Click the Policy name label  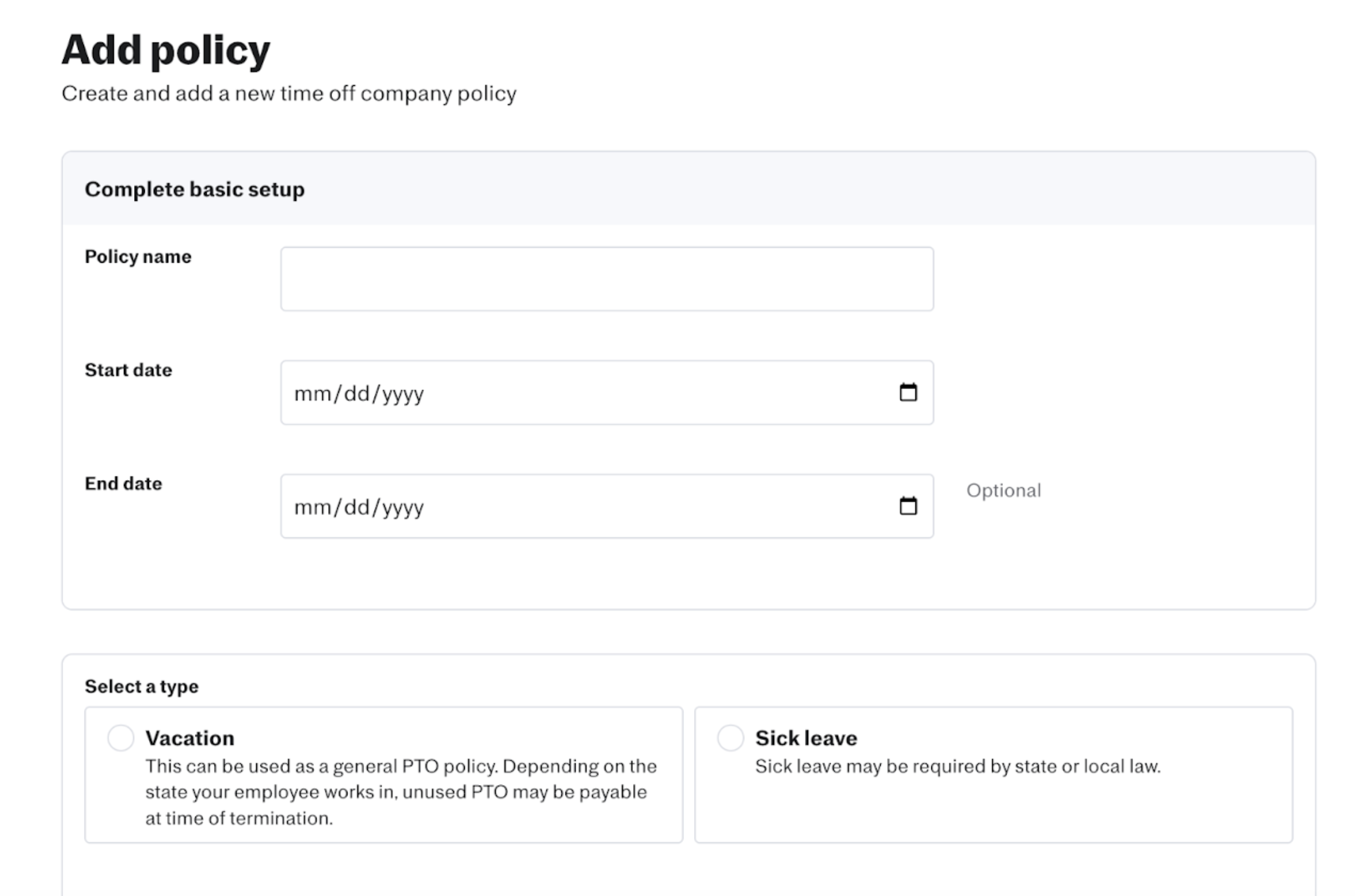pyautogui.click(x=138, y=257)
